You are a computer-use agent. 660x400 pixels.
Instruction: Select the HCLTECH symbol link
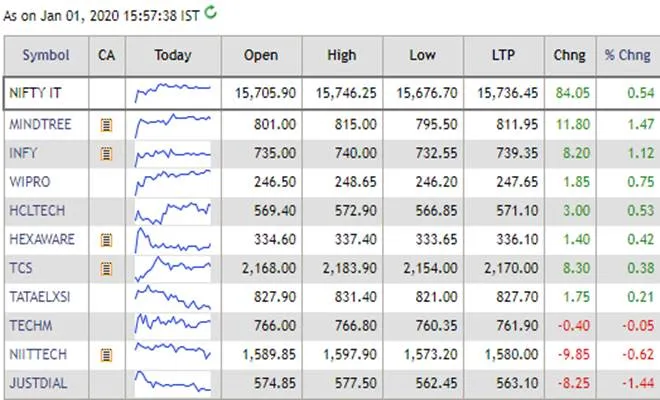pos(36,211)
